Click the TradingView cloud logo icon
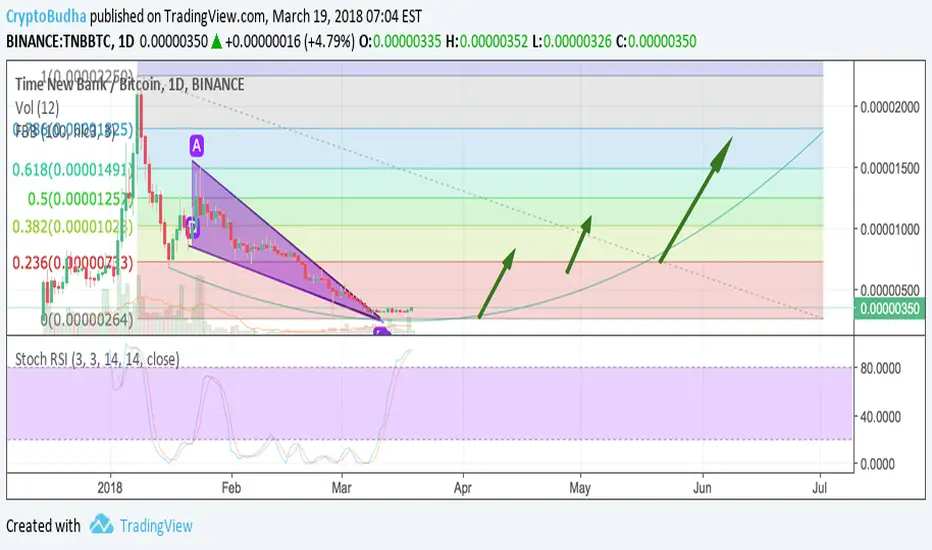The image size is (932, 550). coord(101,524)
